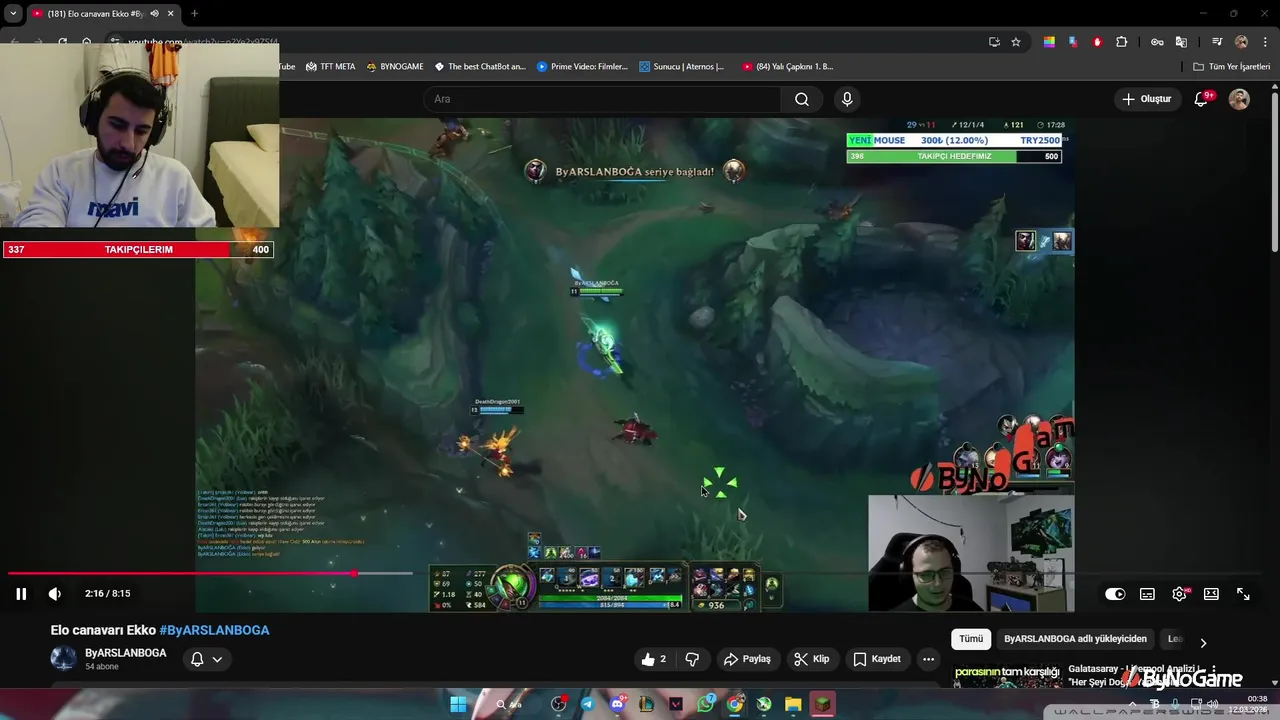Select the Tümü filter chip
This screenshot has height=720, width=1280.
971,639
